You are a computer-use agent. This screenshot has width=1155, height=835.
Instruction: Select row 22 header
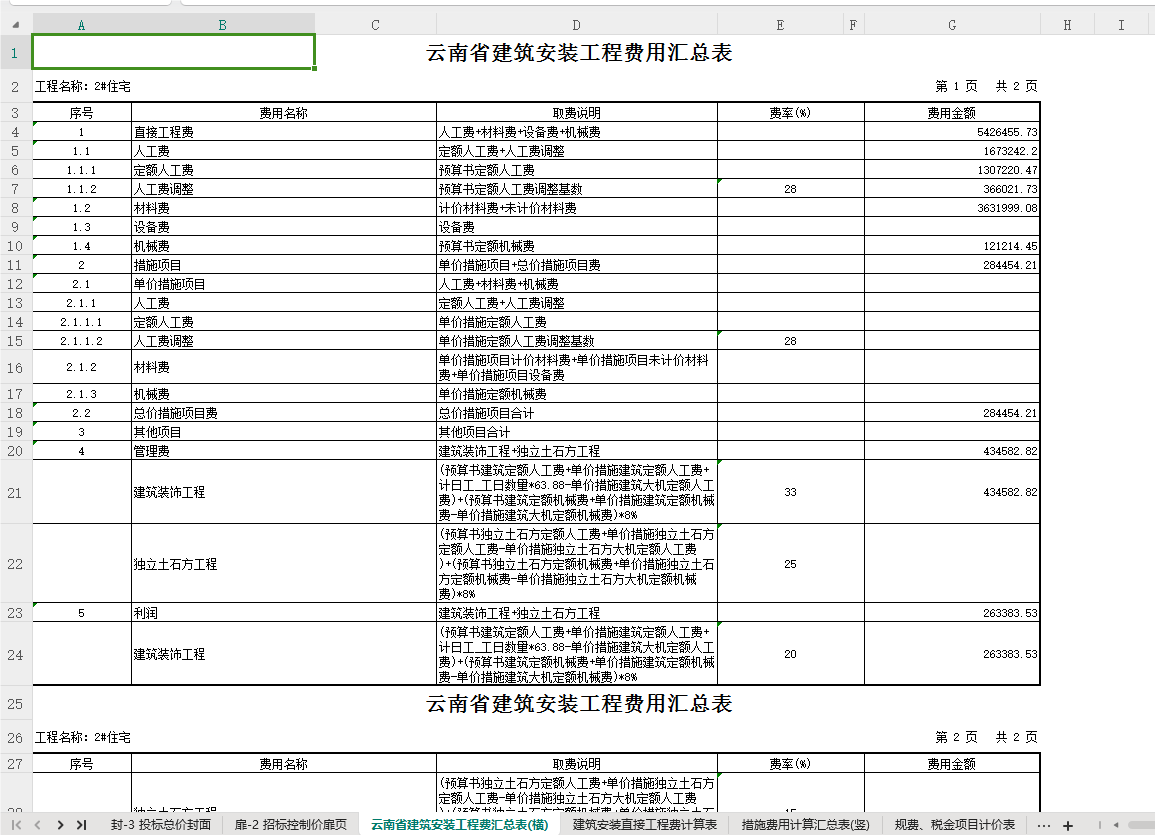15,564
